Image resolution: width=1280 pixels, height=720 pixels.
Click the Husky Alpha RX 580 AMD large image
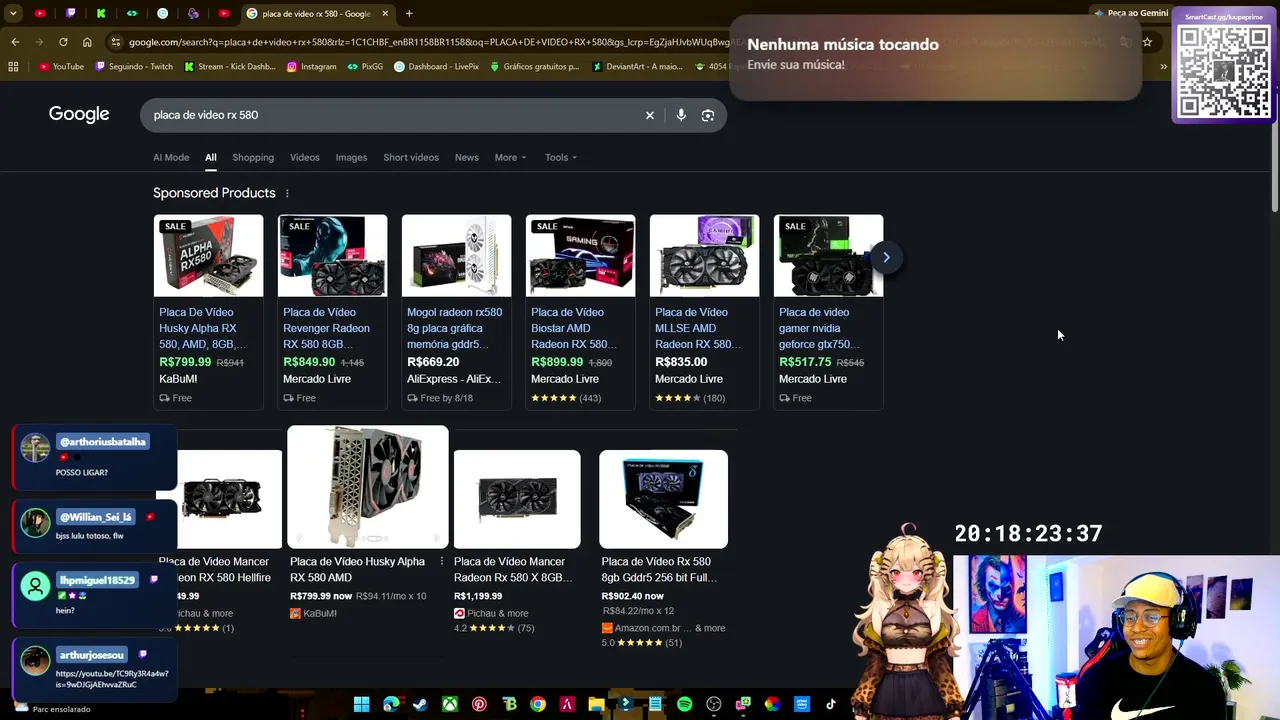[x=368, y=487]
